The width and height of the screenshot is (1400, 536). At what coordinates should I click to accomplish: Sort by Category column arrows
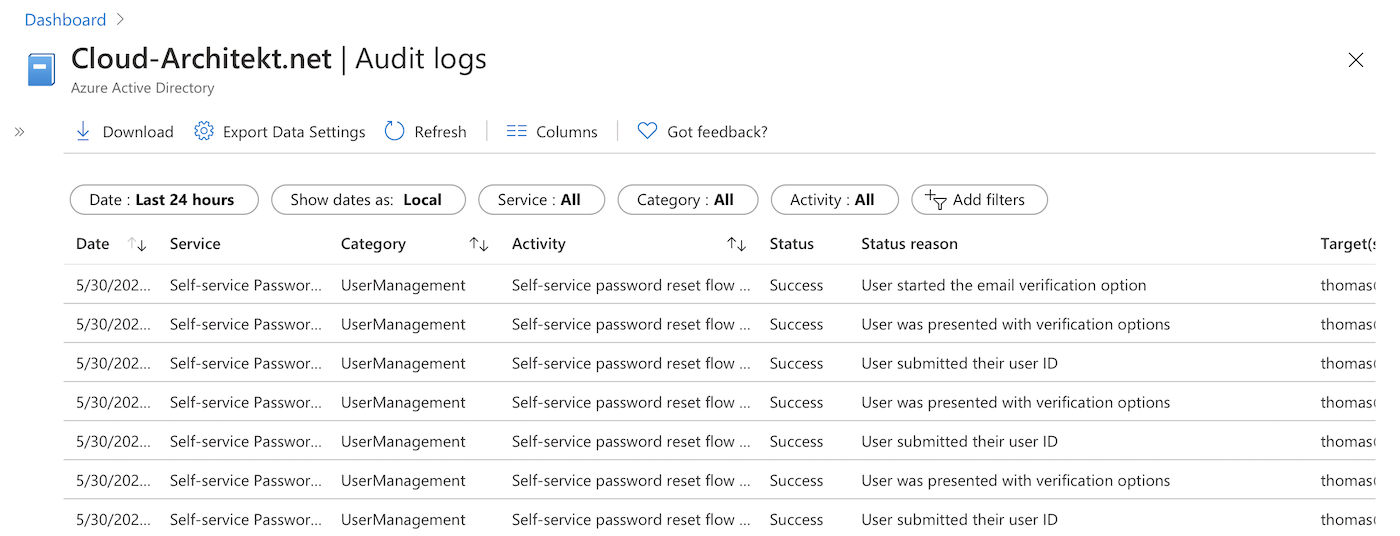pos(479,244)
